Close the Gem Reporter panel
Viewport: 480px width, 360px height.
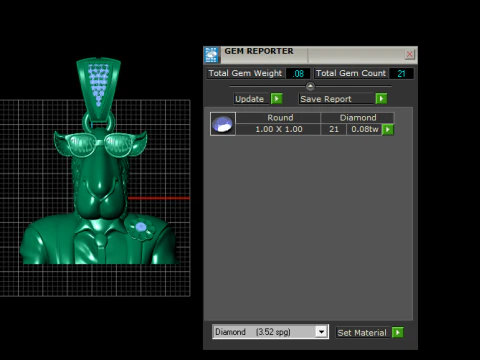click(x=410, y=54)
